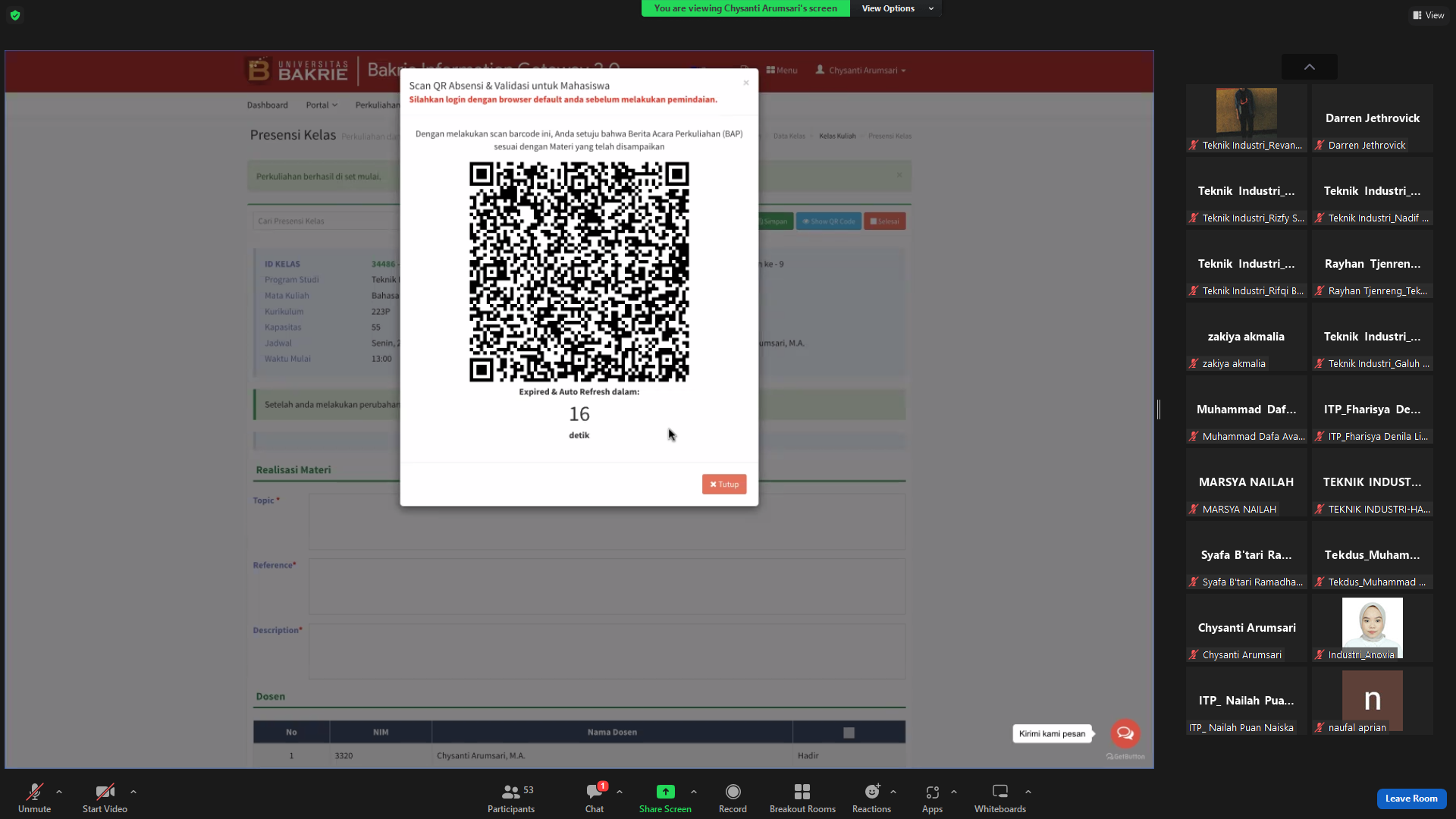Dismiss the 'Perkuliahan berhasil' alert X
Viewport: 1456px width, 819px height.
pyautogui.click(x=899, y=175)
